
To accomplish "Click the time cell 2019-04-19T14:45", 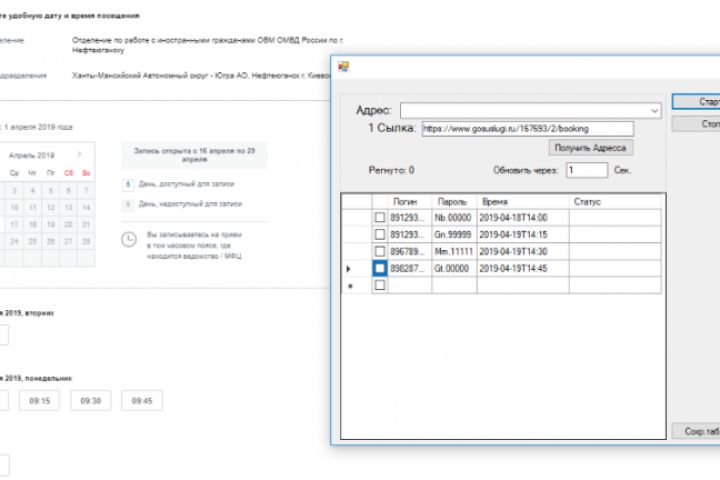I will pyautogui.click(x=523, y=269).
